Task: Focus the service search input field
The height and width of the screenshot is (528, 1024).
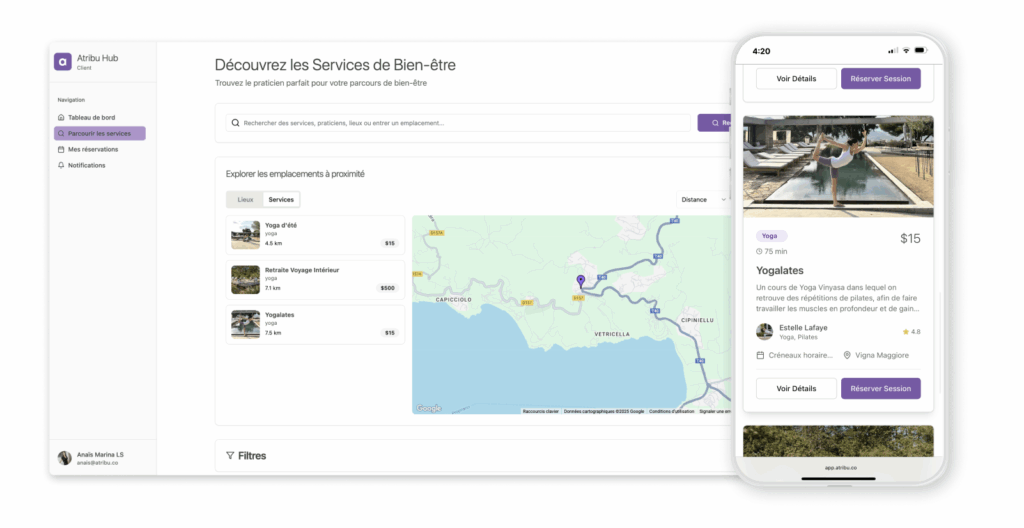Action: (x=460, y=123)
